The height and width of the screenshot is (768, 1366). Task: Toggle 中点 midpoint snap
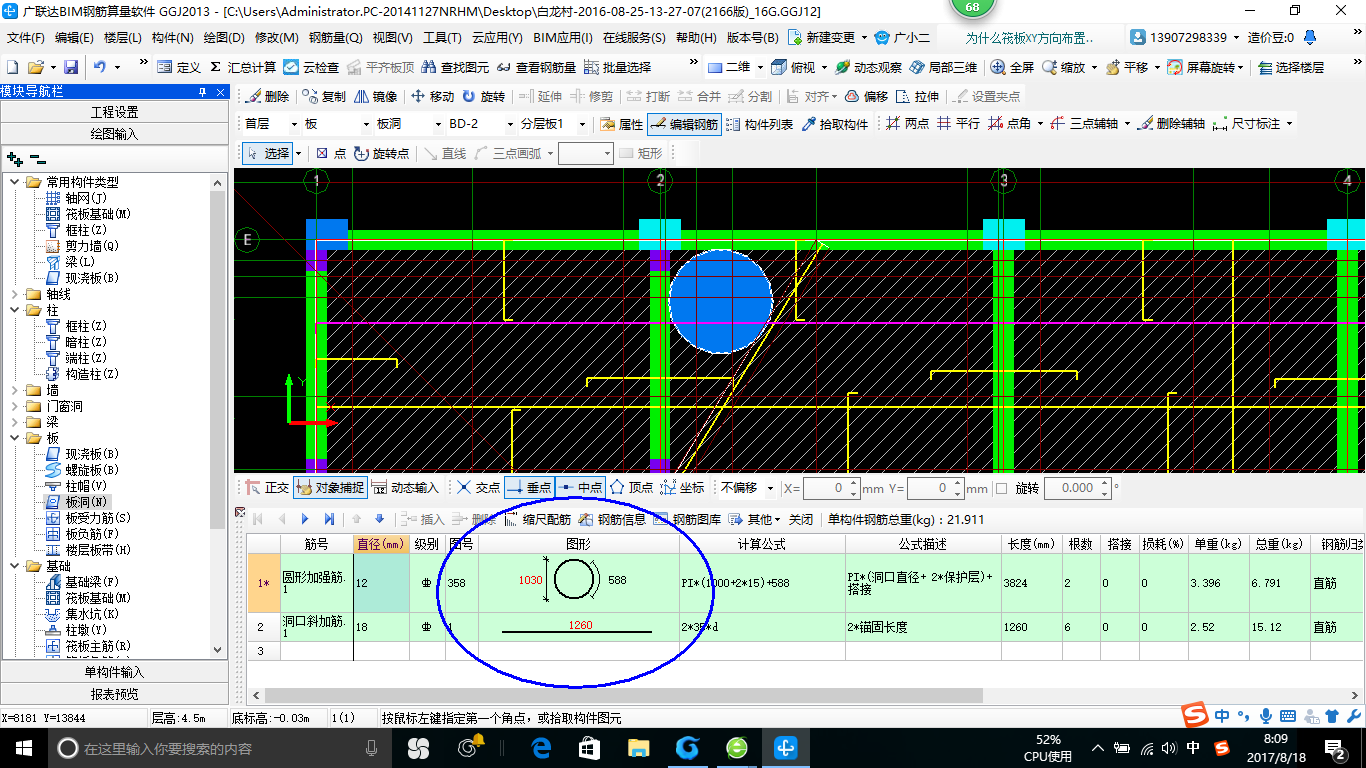[580, 488]
